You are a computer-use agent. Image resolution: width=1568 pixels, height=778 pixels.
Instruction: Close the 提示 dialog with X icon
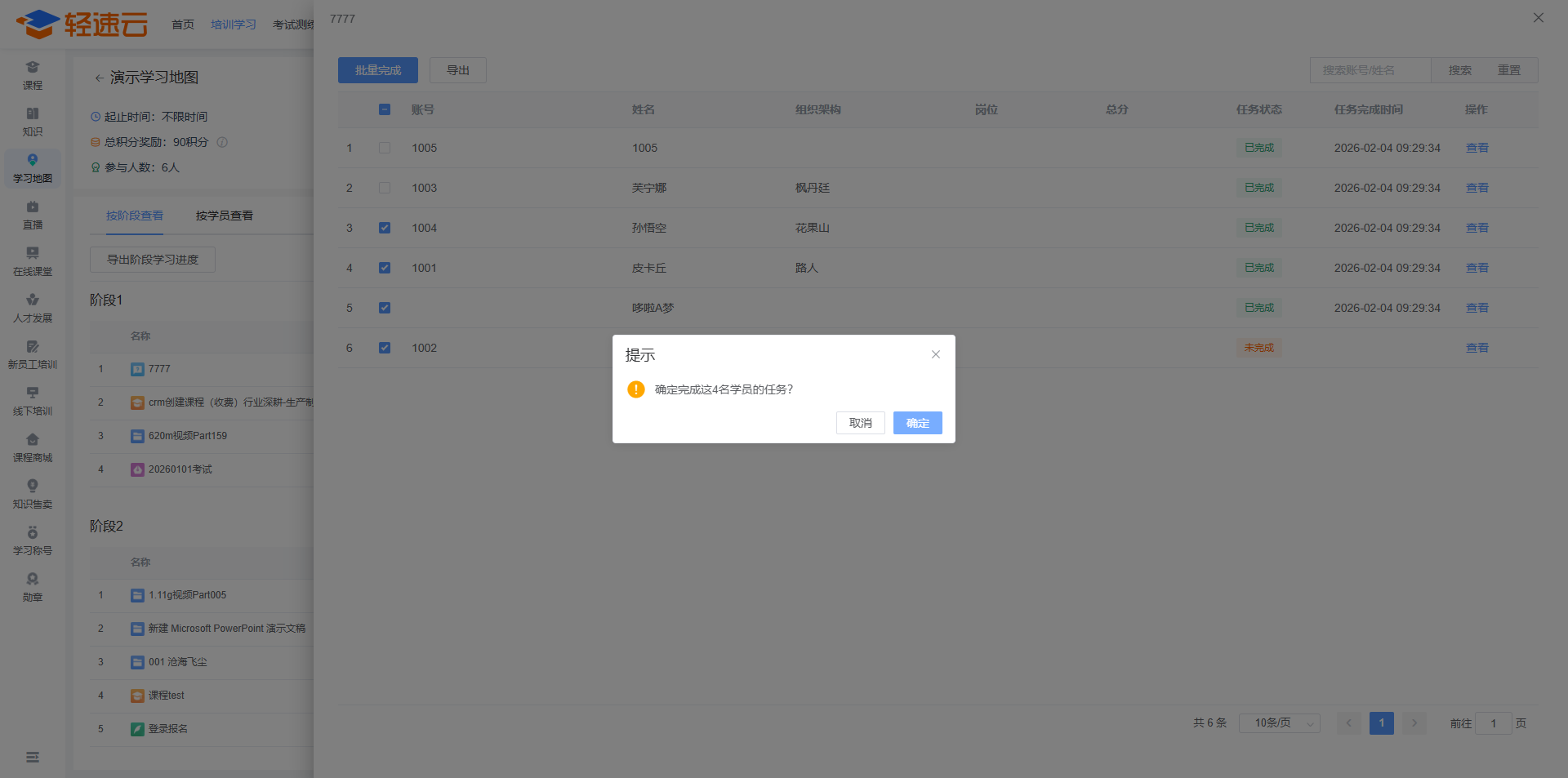(936, 354)
